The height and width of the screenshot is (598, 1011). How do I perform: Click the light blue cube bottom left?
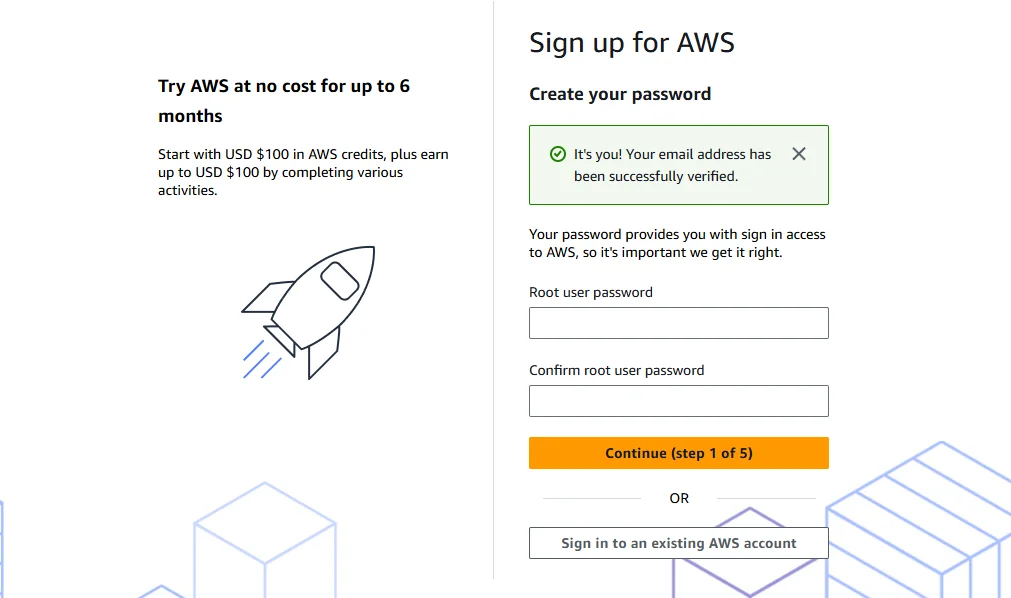(264, 540)
